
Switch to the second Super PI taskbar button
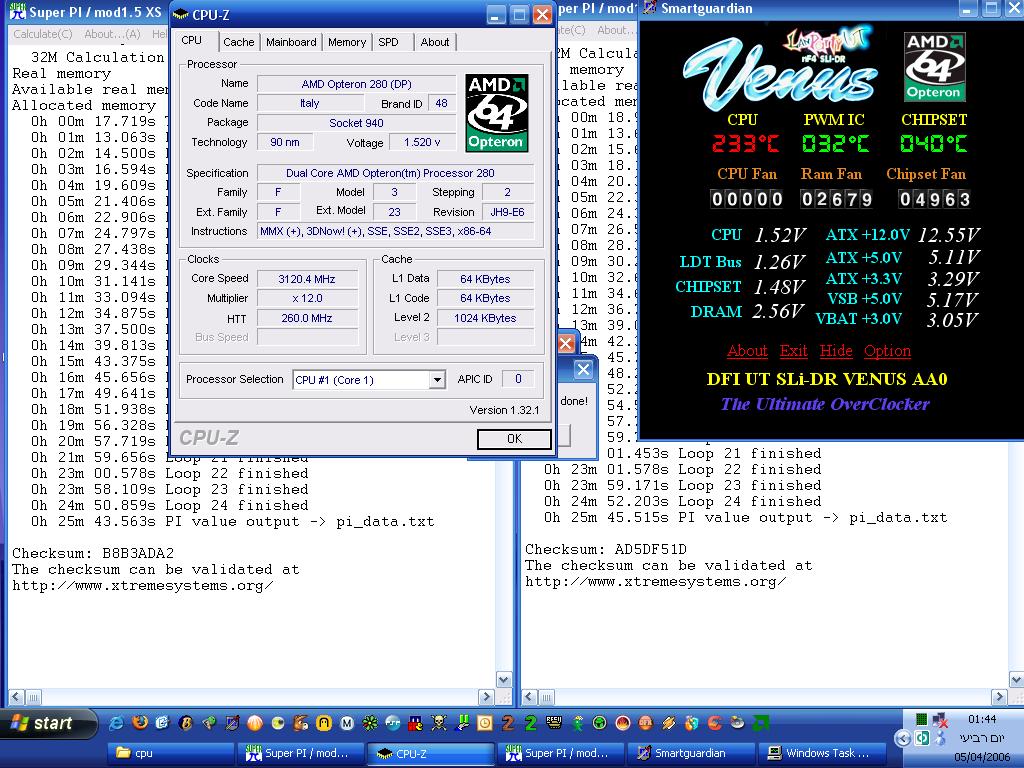pos(563,753)
